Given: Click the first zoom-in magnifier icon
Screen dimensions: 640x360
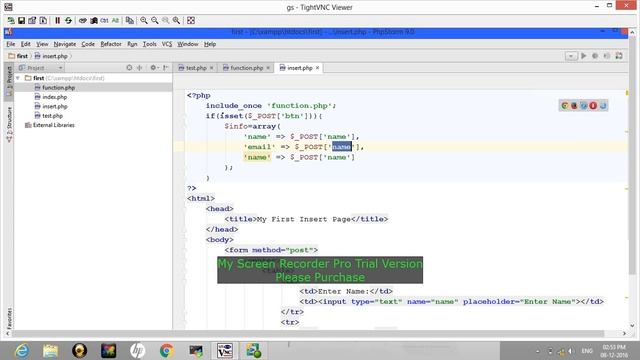Looking at the screenshot, I should pos(144,20).
